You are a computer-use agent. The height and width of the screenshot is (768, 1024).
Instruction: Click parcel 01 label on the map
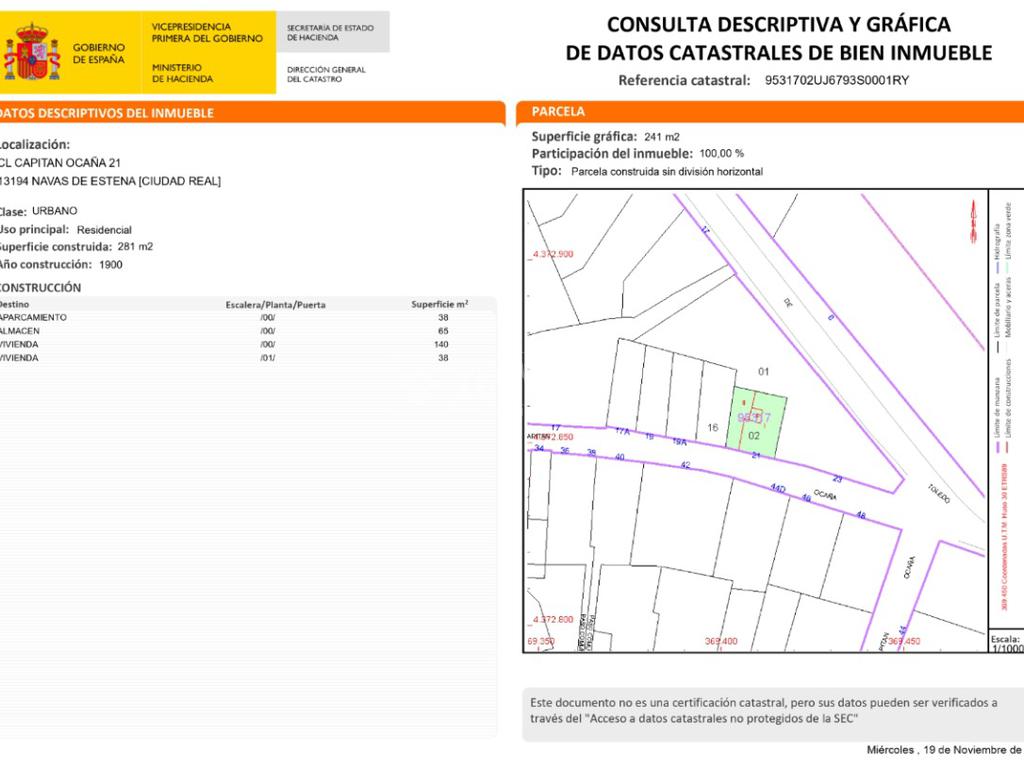[764, 372]
